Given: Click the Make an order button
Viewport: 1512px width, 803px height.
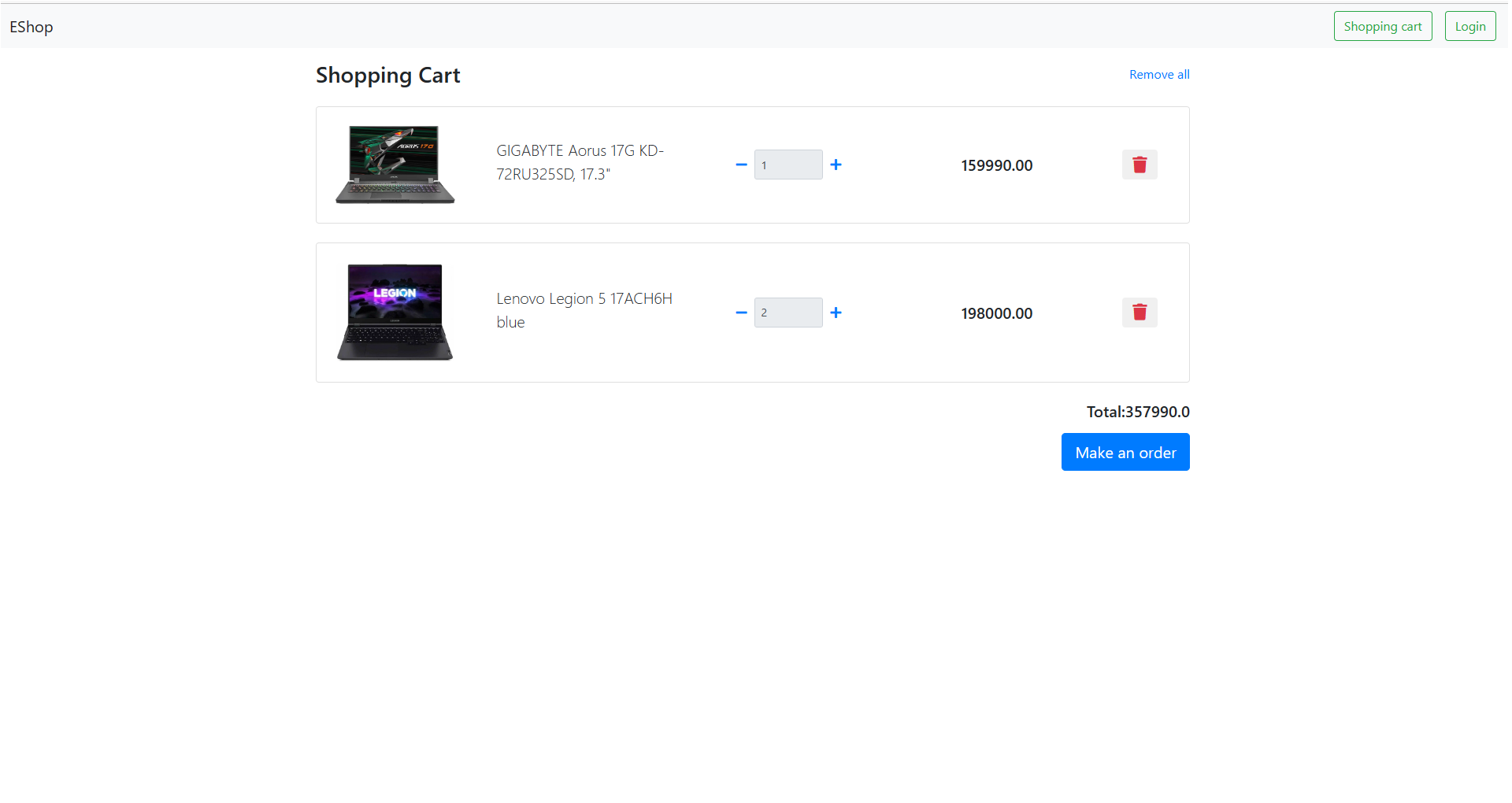Looking at the screenshot, I should (1125, 452).
